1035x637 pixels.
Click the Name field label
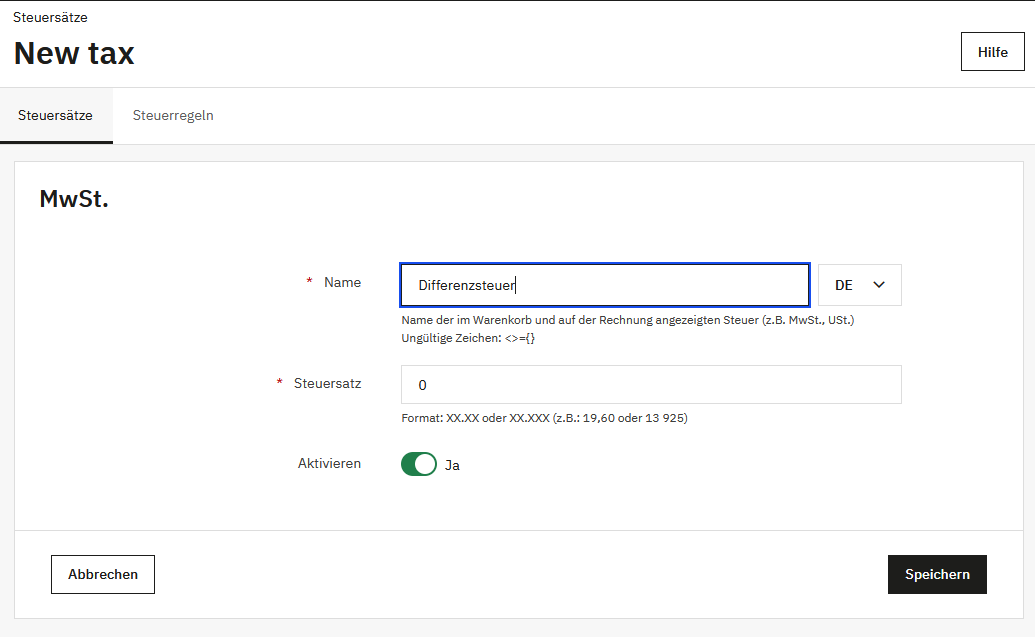coord(342,283)
